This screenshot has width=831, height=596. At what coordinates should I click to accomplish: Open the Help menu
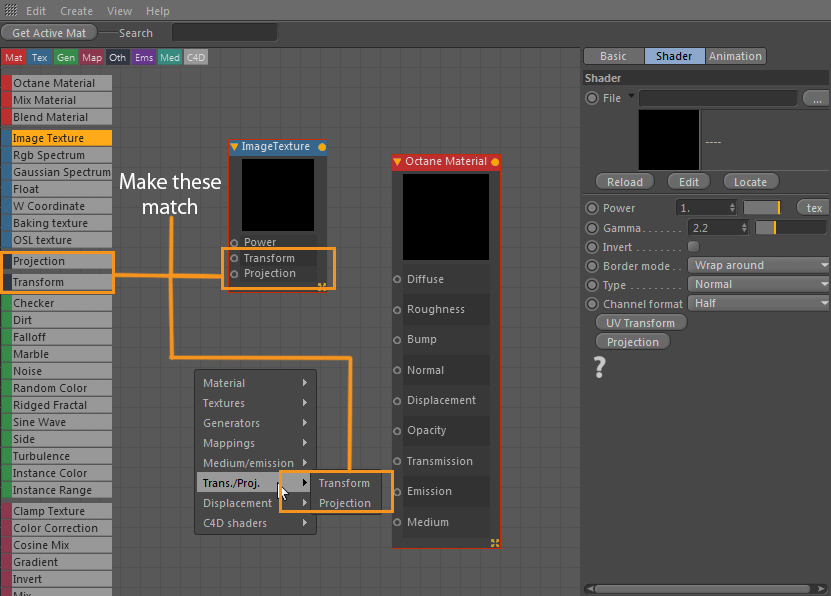(158, 11)
